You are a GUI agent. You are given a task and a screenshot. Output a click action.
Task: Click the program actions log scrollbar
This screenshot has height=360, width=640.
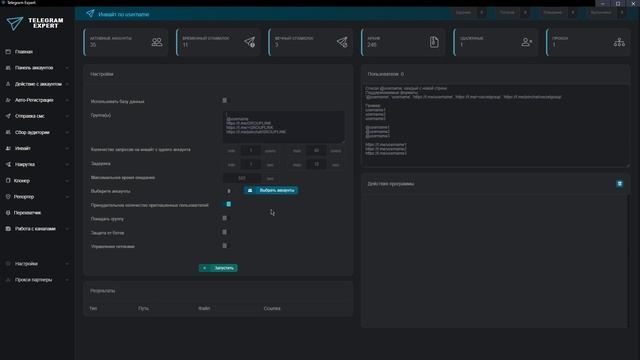click(x=628, y=261)
